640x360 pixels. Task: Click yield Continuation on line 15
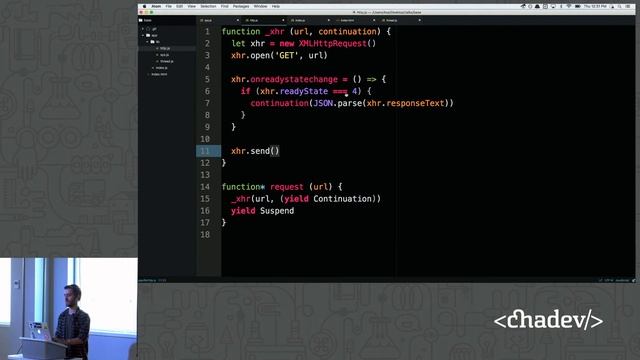[328, 199]
